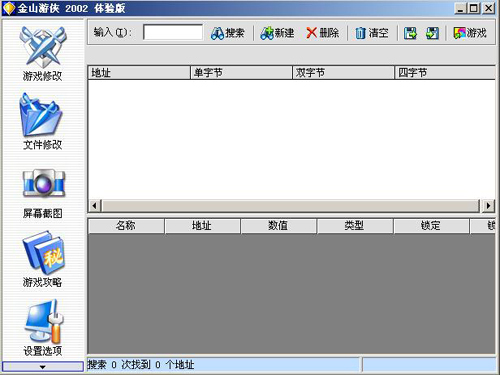Open the 游戏攻略 game guide section
Image resolution: width=500 pixels, height=375 pixels.
pos(42,259)
